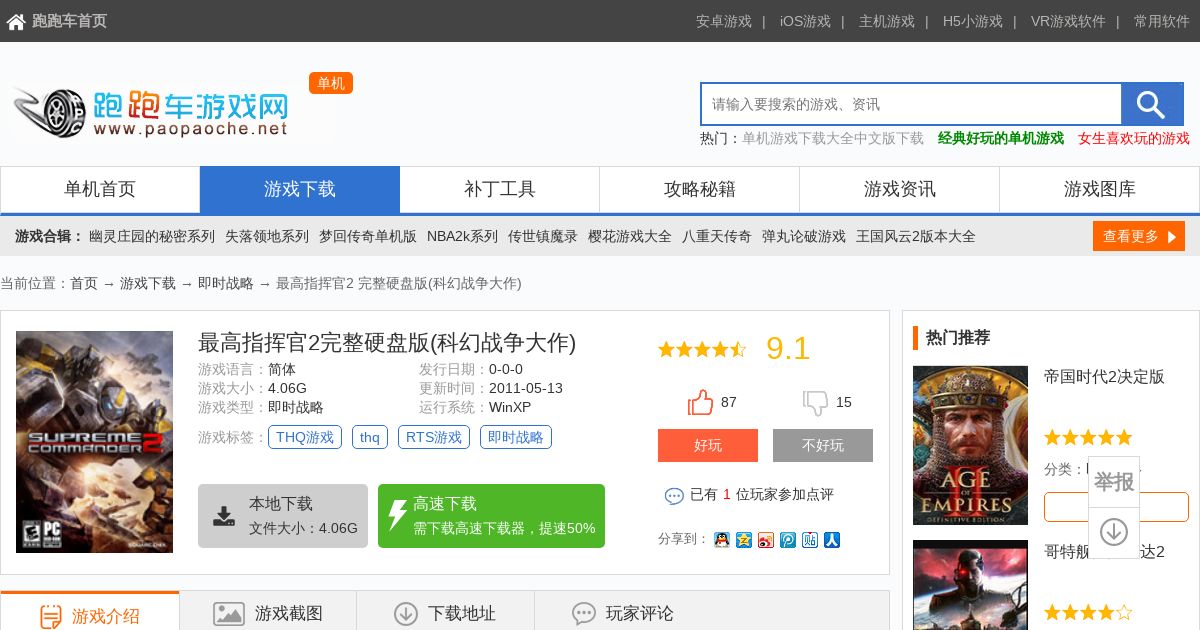The width and height of the screenshot is (1200, 630).
Task: Vote with the red 好玩 button
Action: pos(708,445)
